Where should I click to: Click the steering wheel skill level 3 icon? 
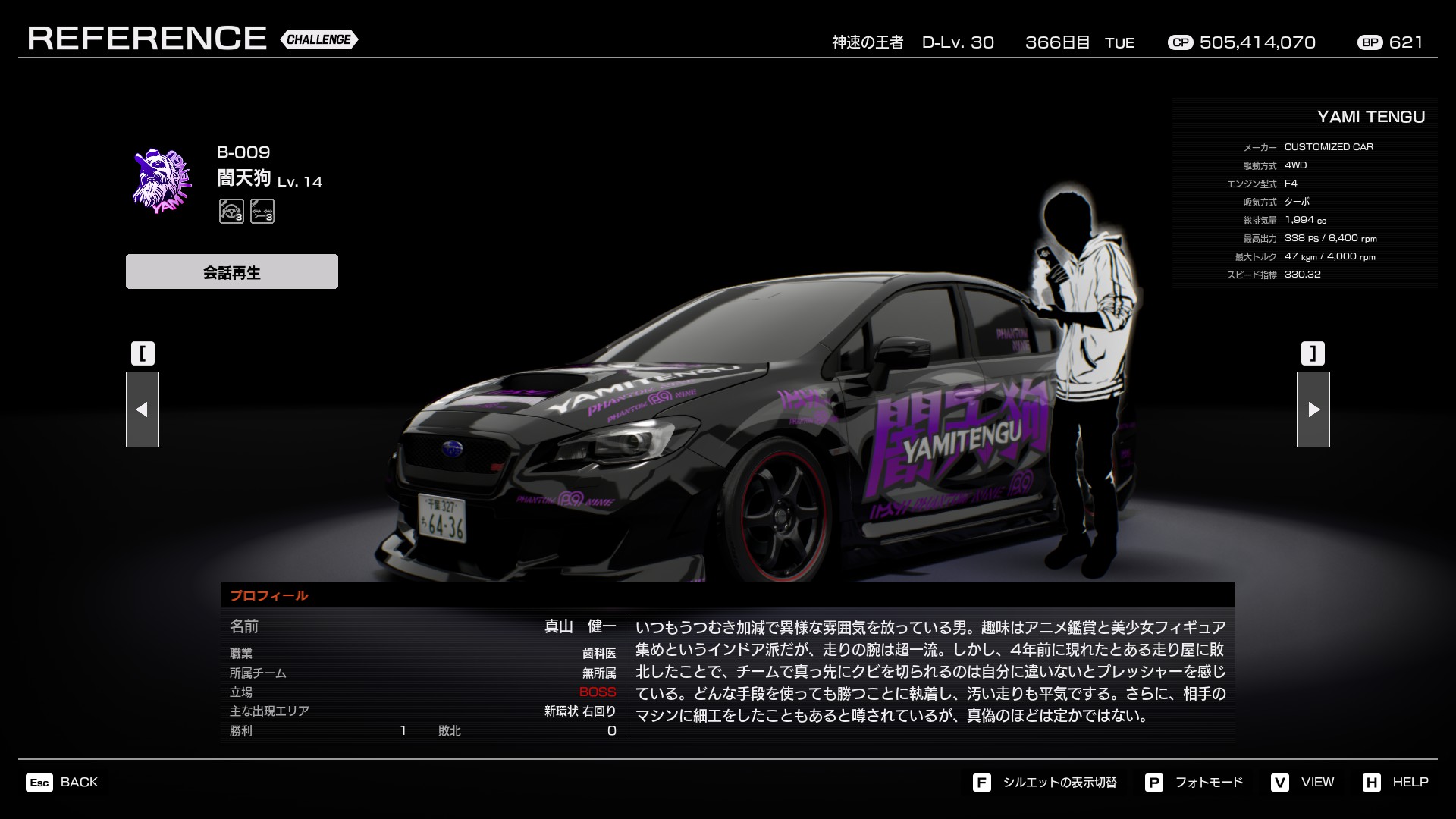pos(231,211)
